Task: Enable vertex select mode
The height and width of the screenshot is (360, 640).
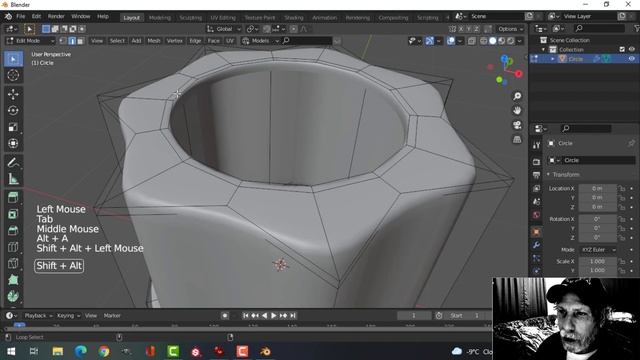Action: click(x=63, y=41)
